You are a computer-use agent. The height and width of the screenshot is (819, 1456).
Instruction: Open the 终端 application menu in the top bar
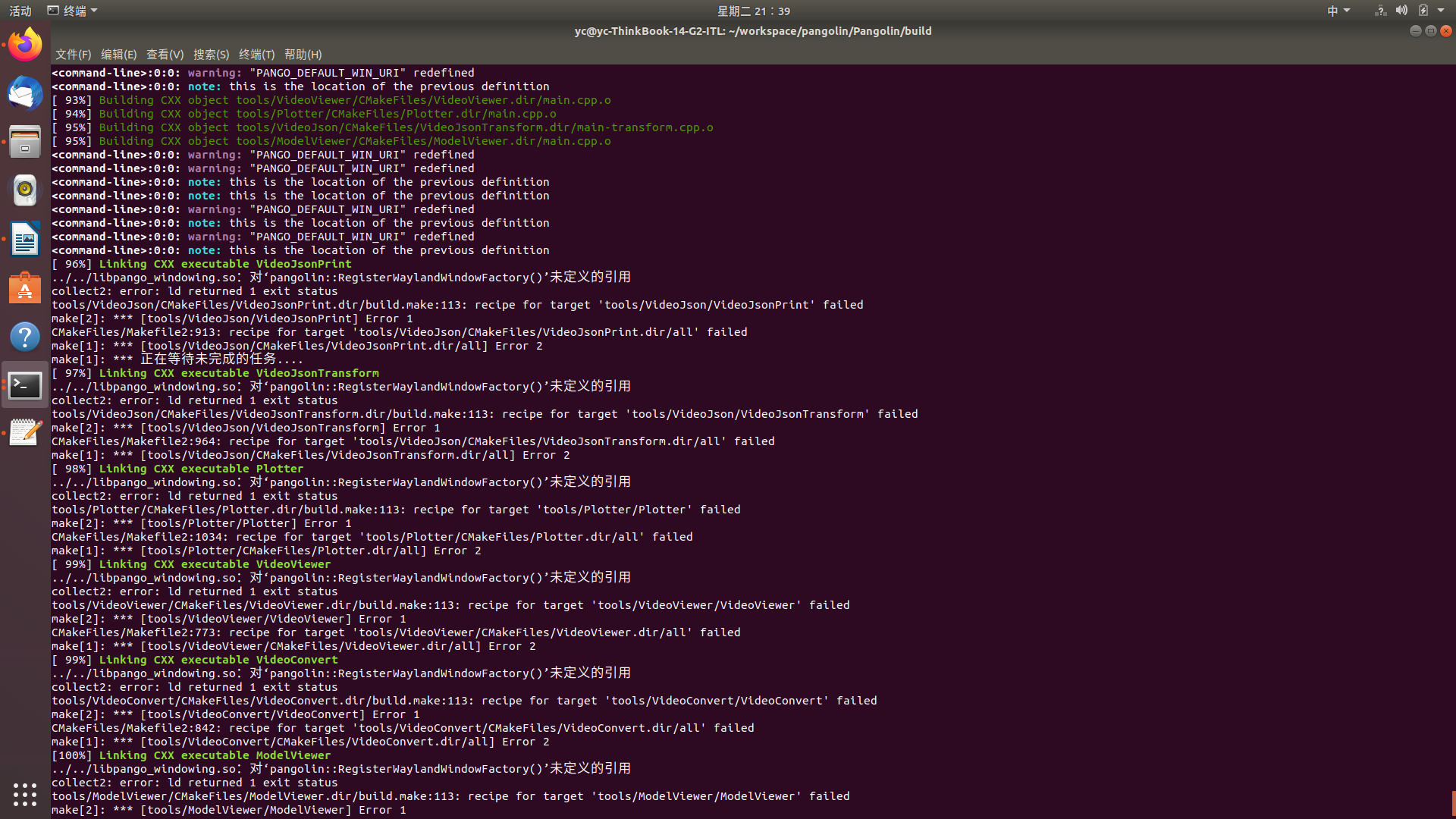[x=73, y=10]
